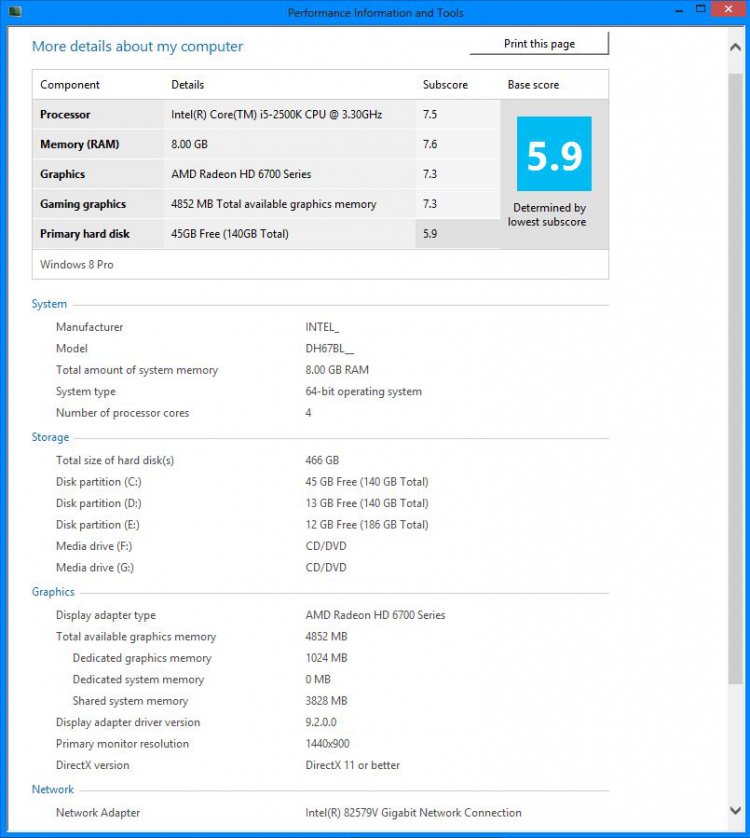The width and height of the screenshot is (750, 838).
Task: Click the More details about my computer heading
Action: [x=137, y=46]
